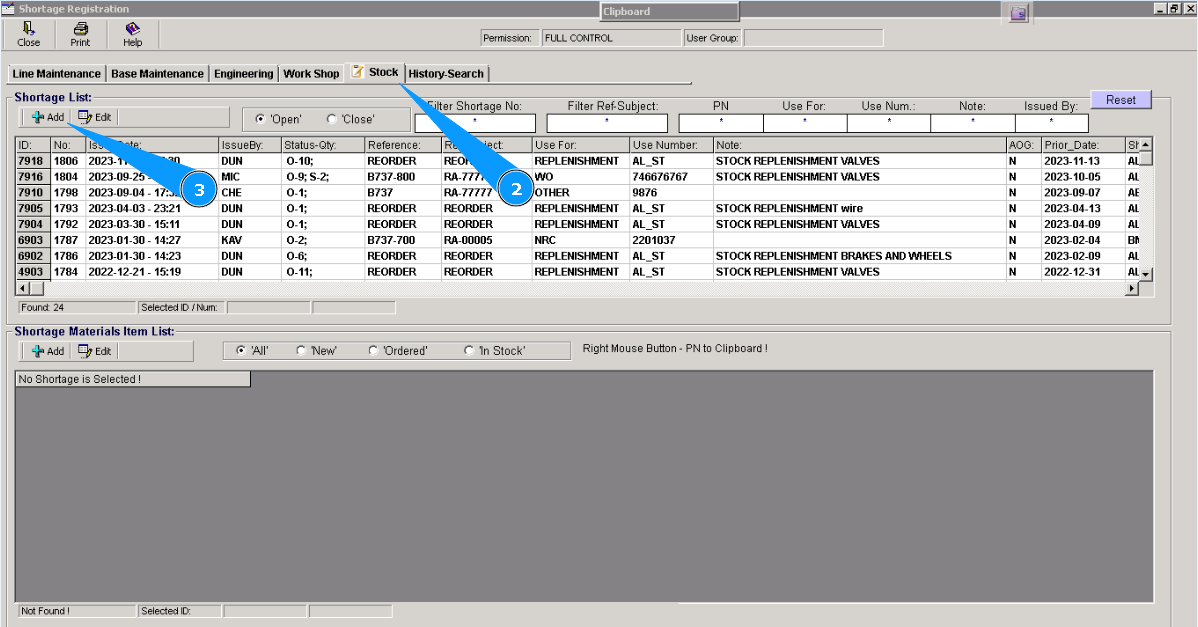The image size is (1198, 627).
Task: Click the Print toolbar icon
Action: (80, 34)
